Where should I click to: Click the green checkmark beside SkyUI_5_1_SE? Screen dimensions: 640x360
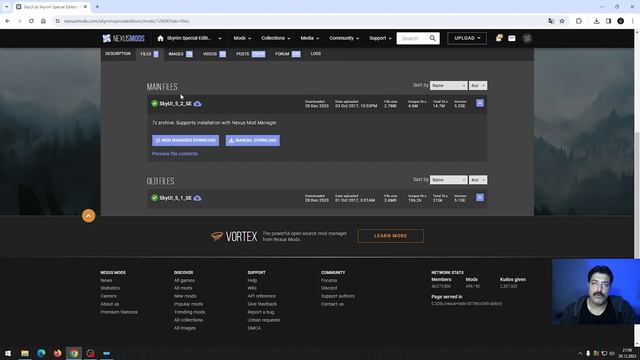pos(154,198)
